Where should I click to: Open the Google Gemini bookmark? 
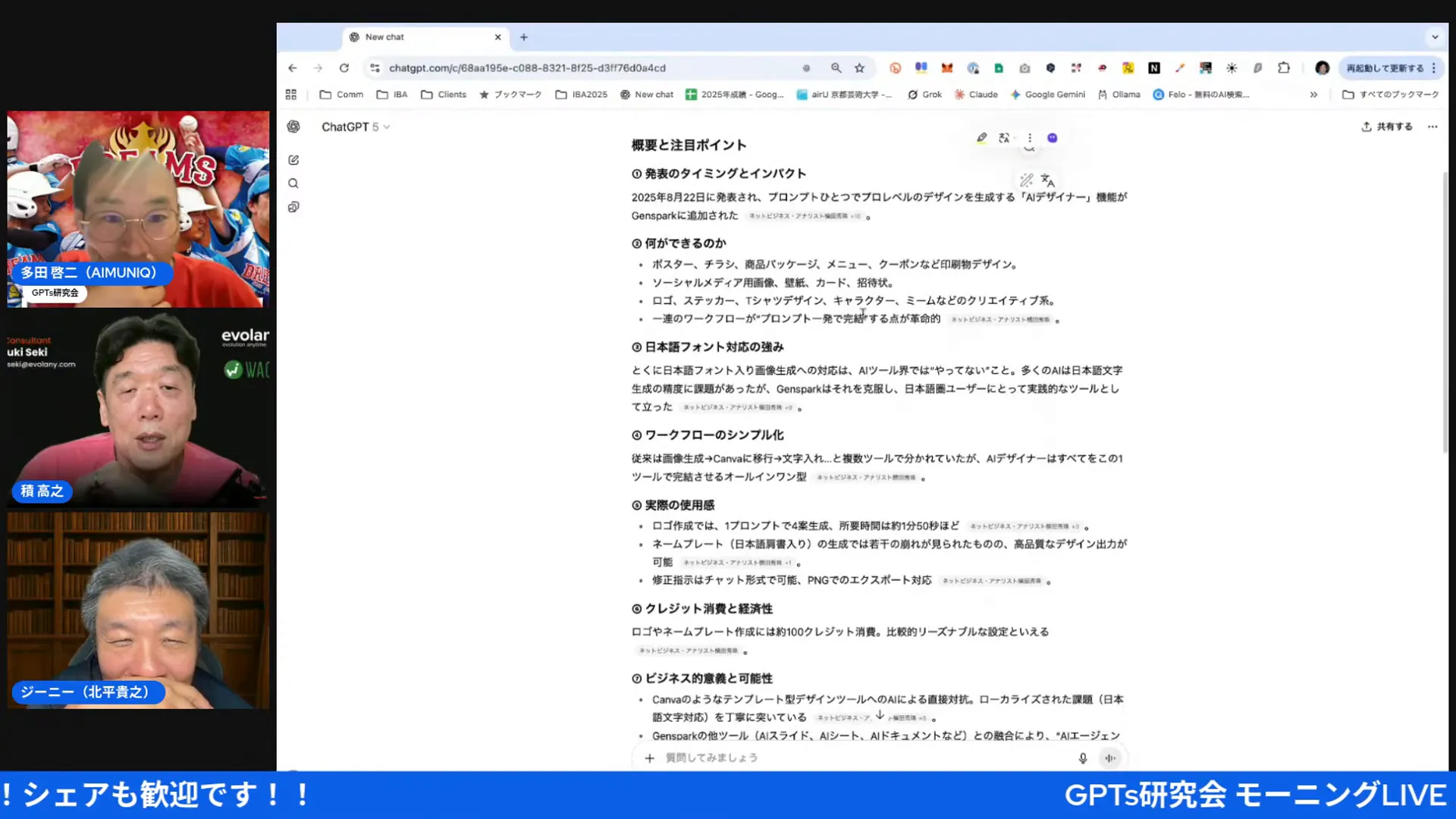[x=1047, y=95]
